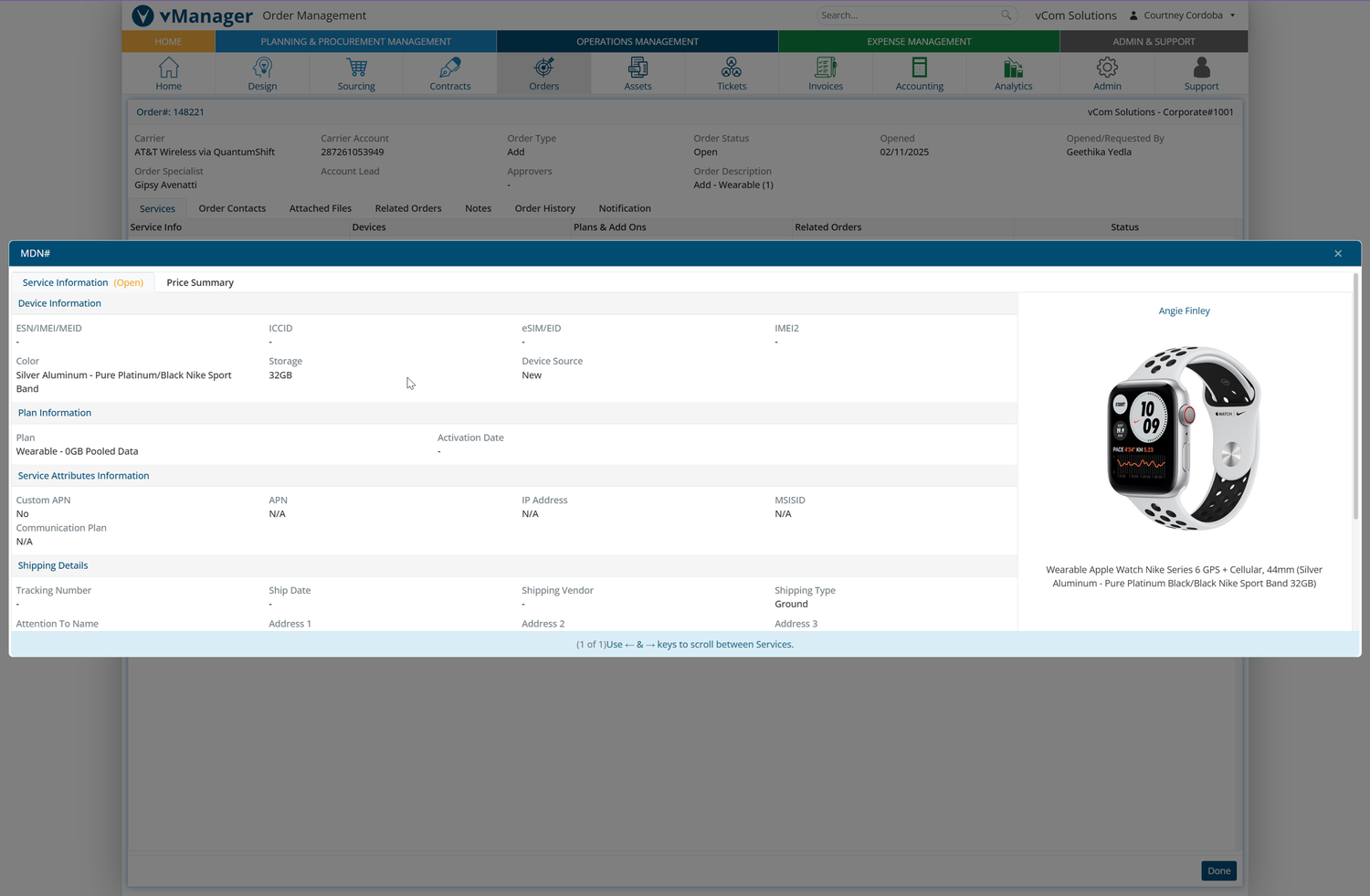Screen dimensions: 1370x896
Task: Click the vCom Solutions company name
Action: 1076,16
